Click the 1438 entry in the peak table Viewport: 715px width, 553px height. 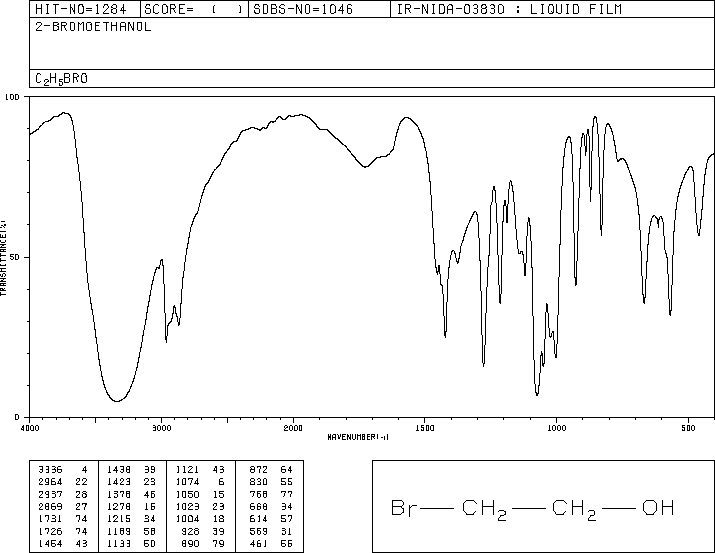click(119, 470)
